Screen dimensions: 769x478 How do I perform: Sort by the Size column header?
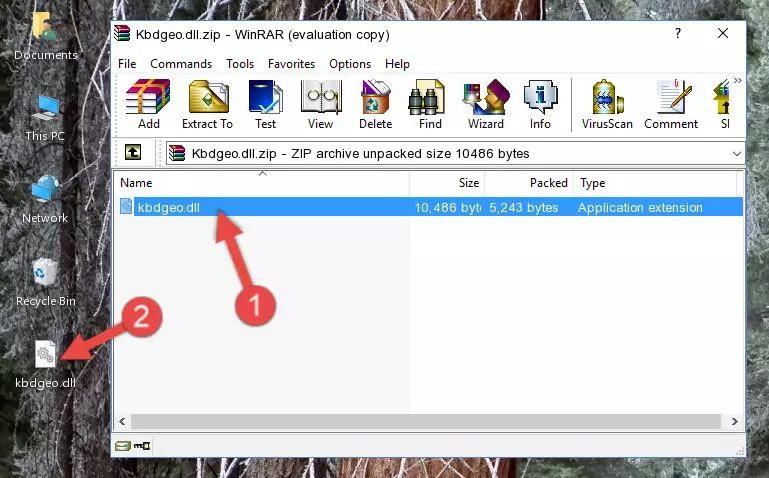(x=447, y=183)
